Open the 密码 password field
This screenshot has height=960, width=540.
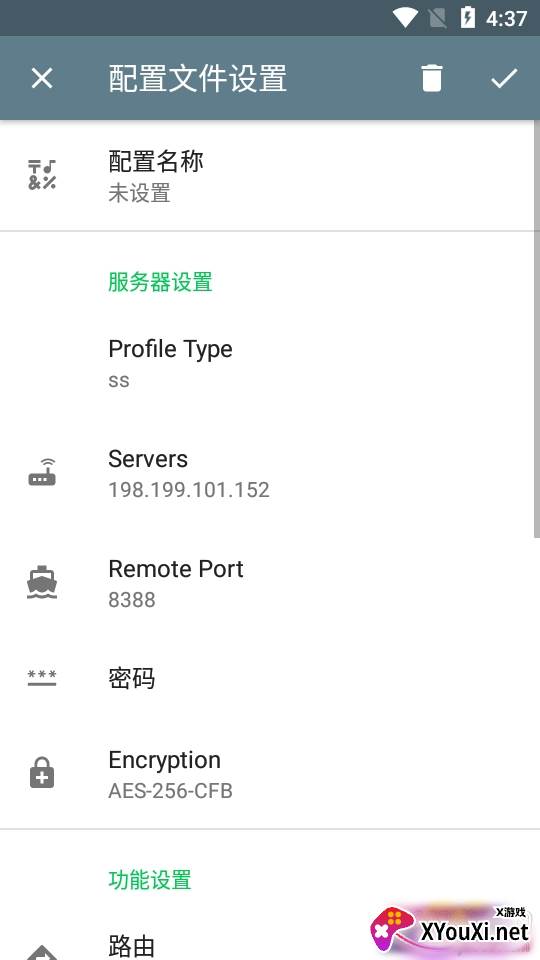coord(270,678)
